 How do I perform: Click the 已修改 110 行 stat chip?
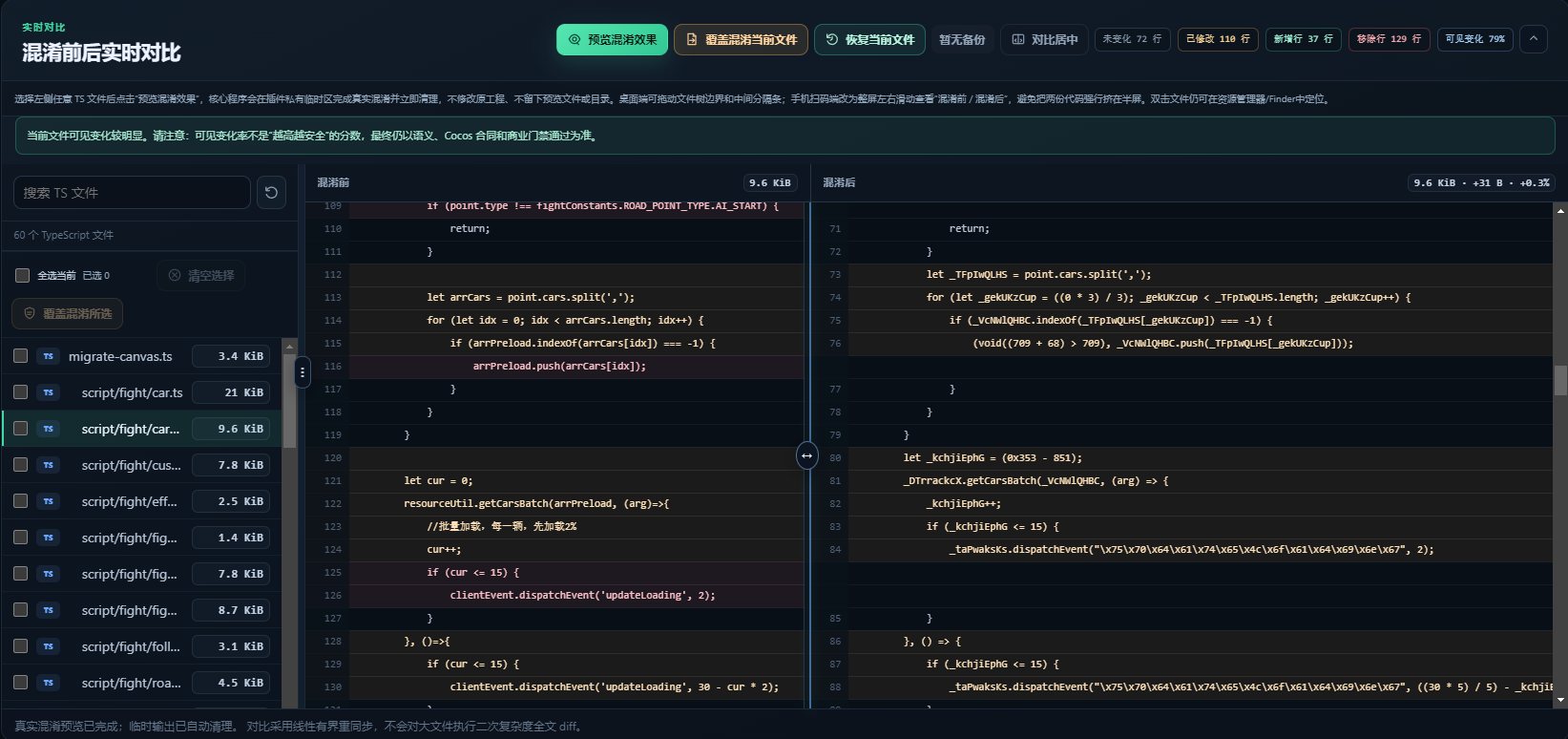(1218, 39)
